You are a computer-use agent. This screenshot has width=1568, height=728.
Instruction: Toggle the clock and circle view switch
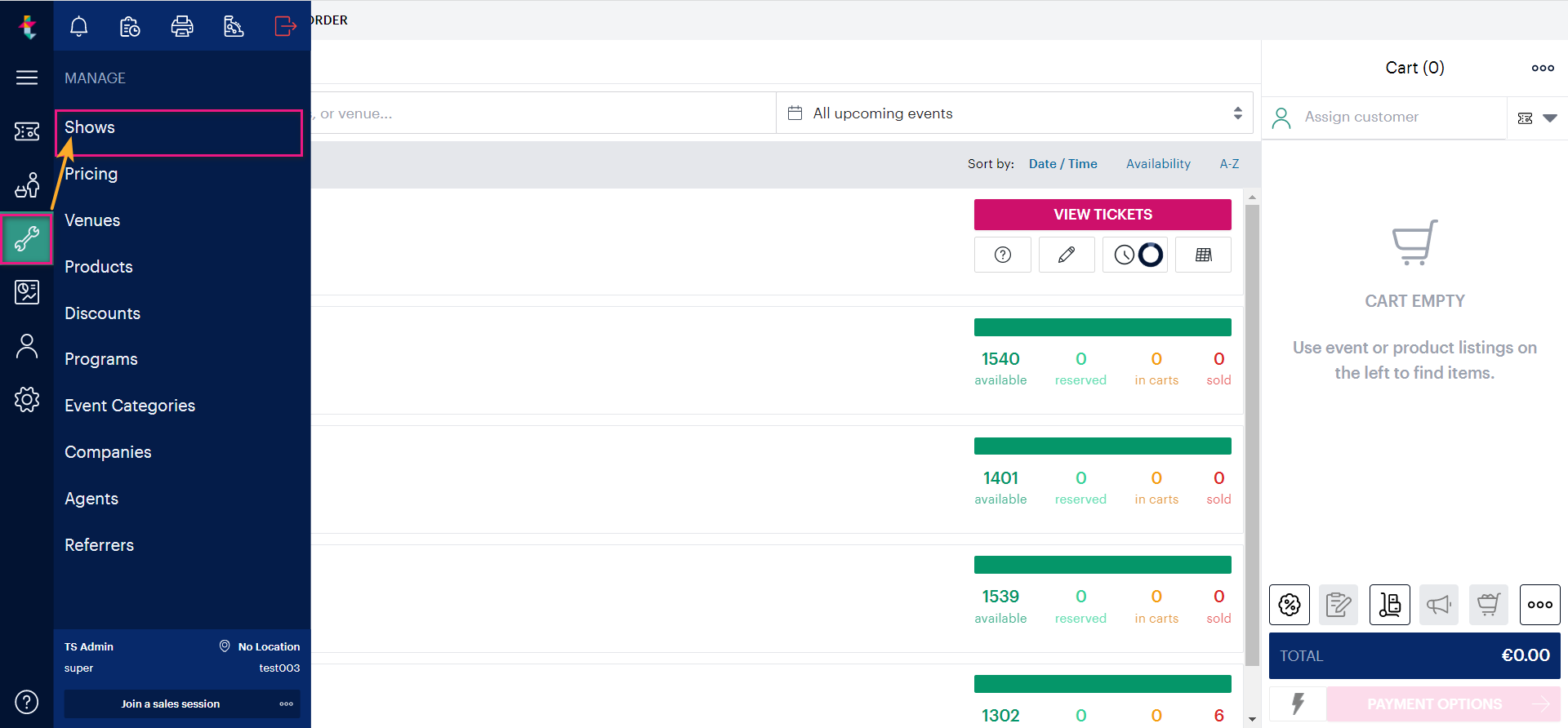click(x=1135, y=255)
